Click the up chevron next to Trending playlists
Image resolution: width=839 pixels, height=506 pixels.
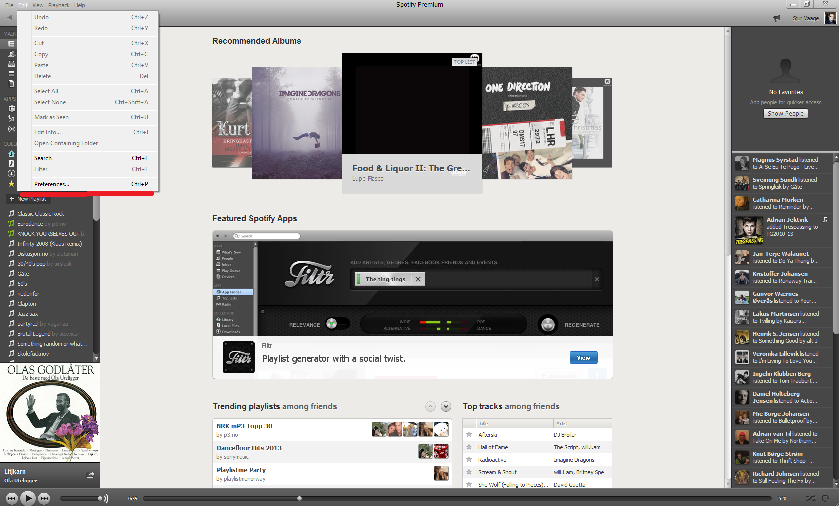(x=430, y=407)
